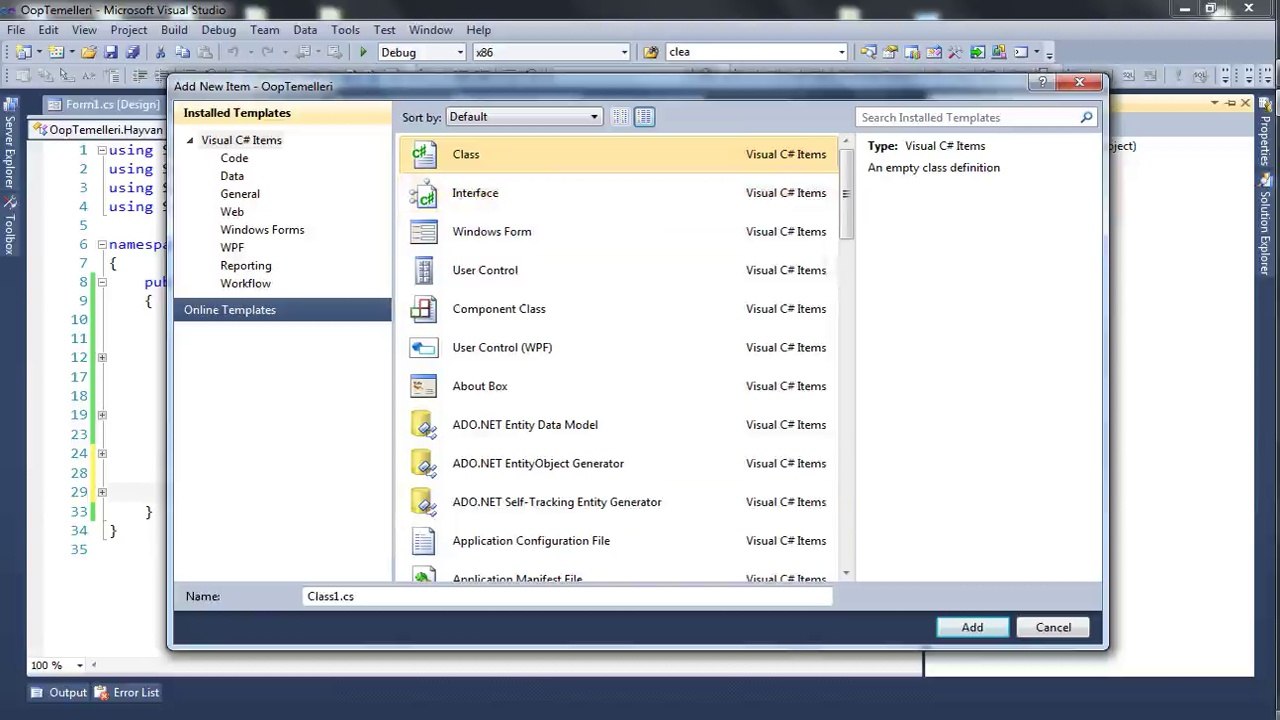Open the Project menu
Image resolution: width=1280 pixels, height=720 pixels.
click(129, 30)
